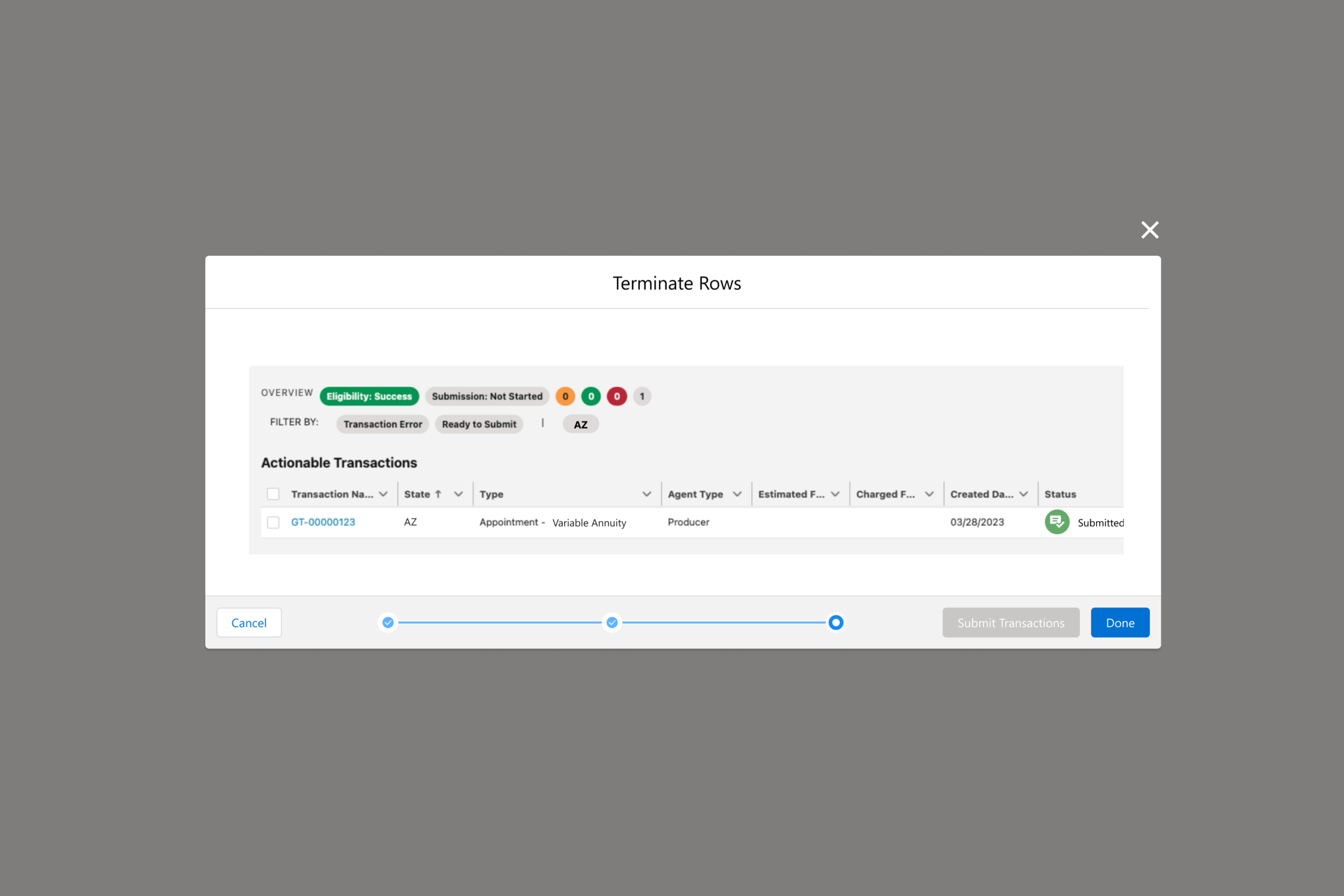Apply the AZ state filter pill

click(580, 424)
